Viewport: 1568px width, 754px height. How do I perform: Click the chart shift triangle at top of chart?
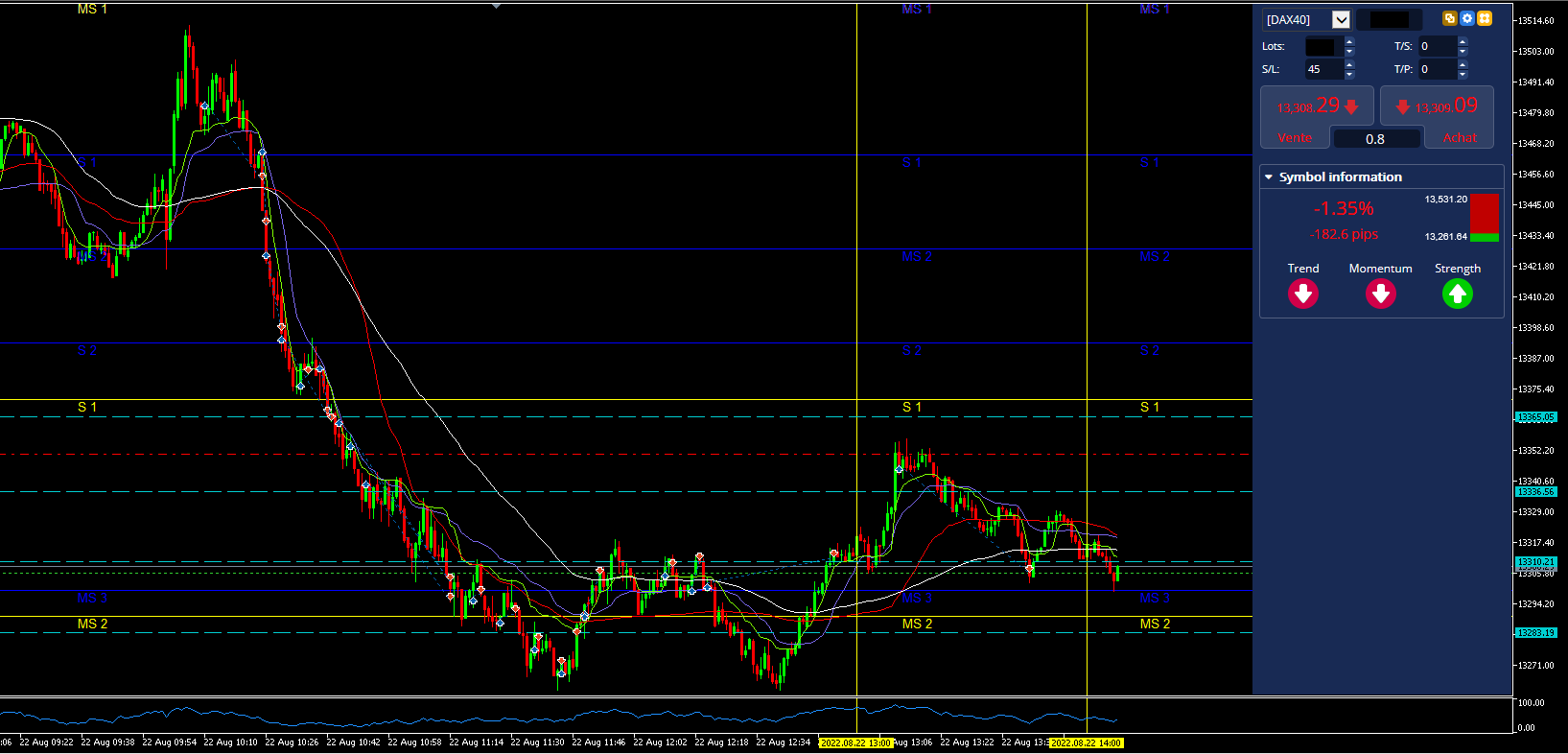click(496, 6)
